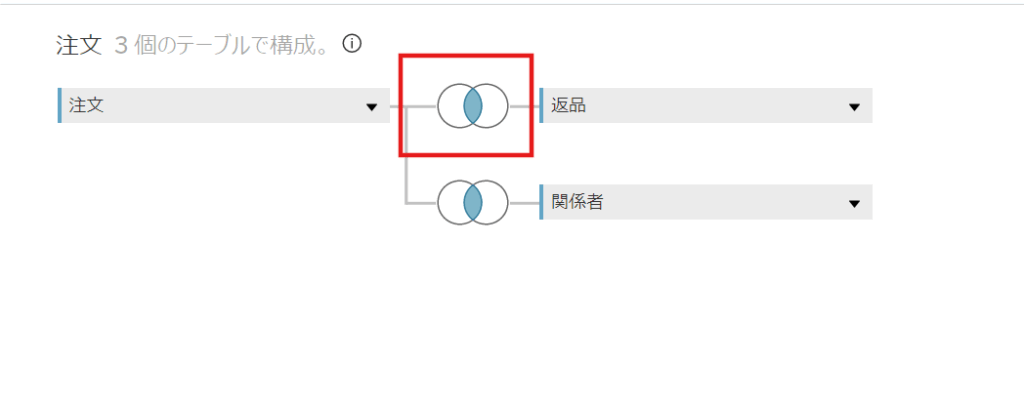Click the line joining the Venn icon to 返品
The height and width of the screenshot is (405, 1024).
pyautogui.click(x=523, y=105)
